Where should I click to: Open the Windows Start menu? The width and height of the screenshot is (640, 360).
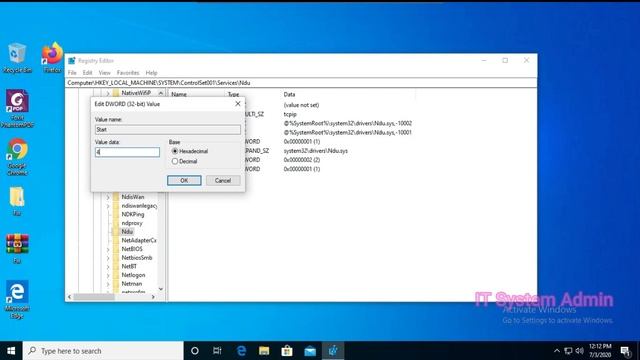tap(11, 351)
